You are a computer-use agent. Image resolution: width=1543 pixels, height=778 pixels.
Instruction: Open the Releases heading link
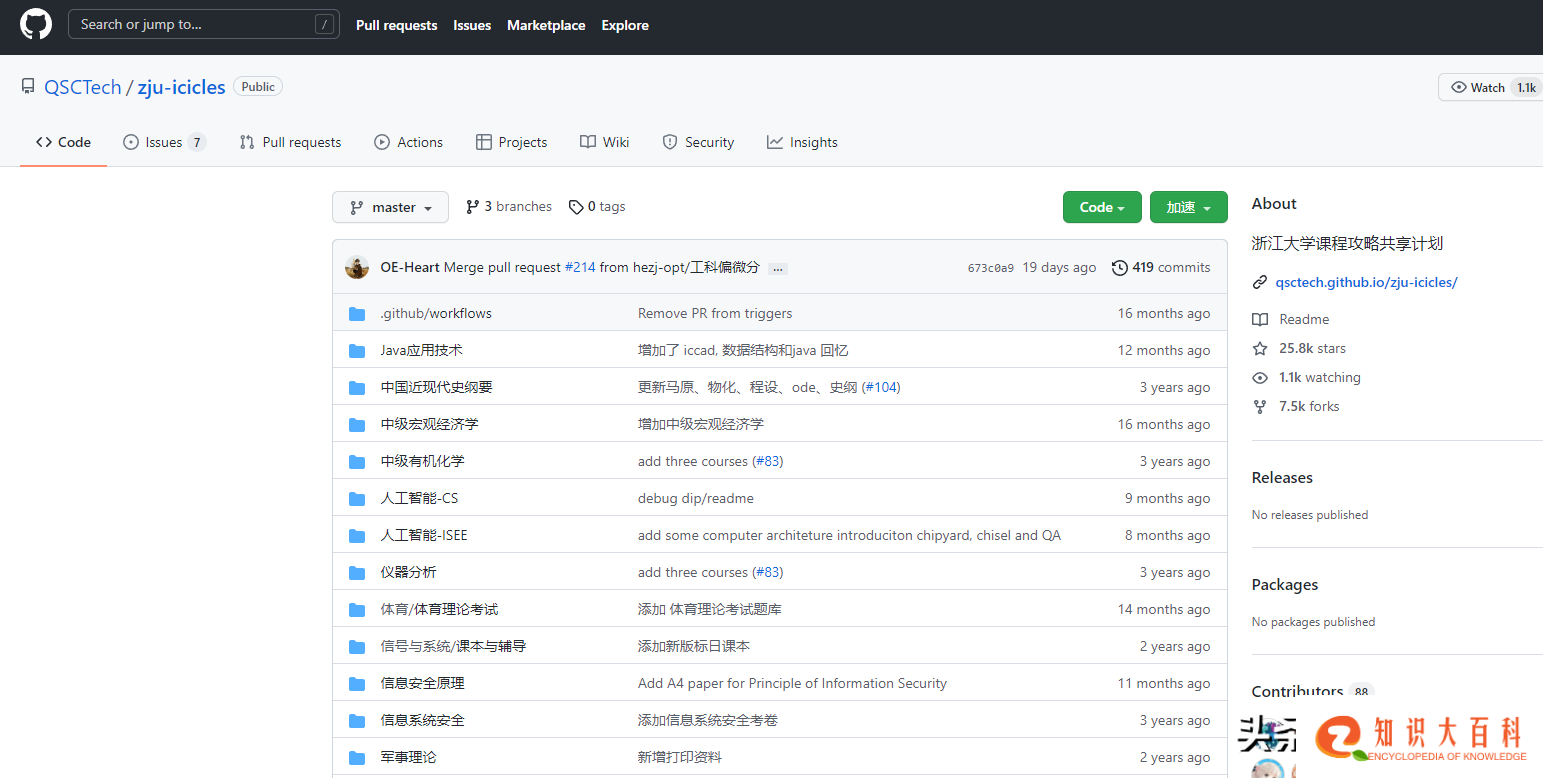point(1282,478)
